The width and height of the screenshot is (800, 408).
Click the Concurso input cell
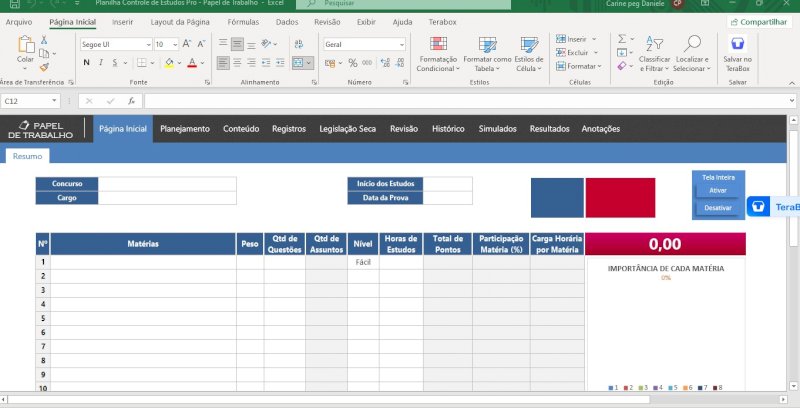click(167, 184)
